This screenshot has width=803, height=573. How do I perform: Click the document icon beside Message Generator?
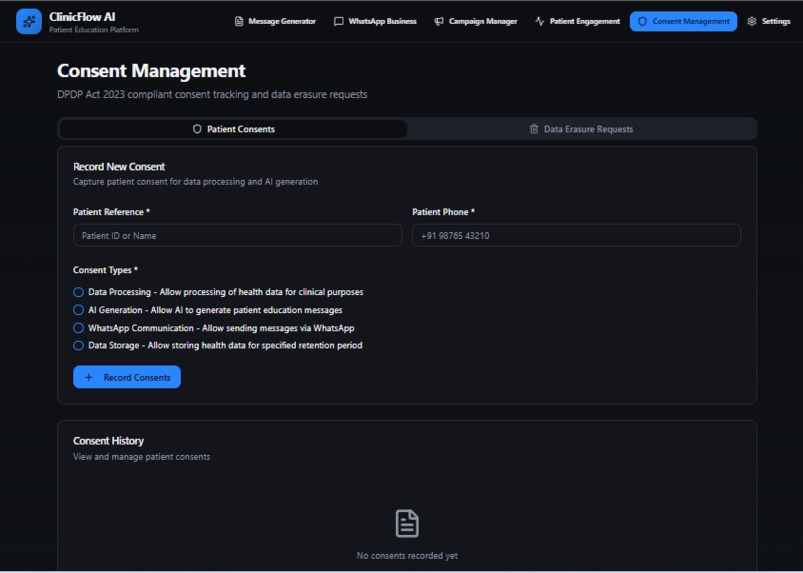coord(239,22)
